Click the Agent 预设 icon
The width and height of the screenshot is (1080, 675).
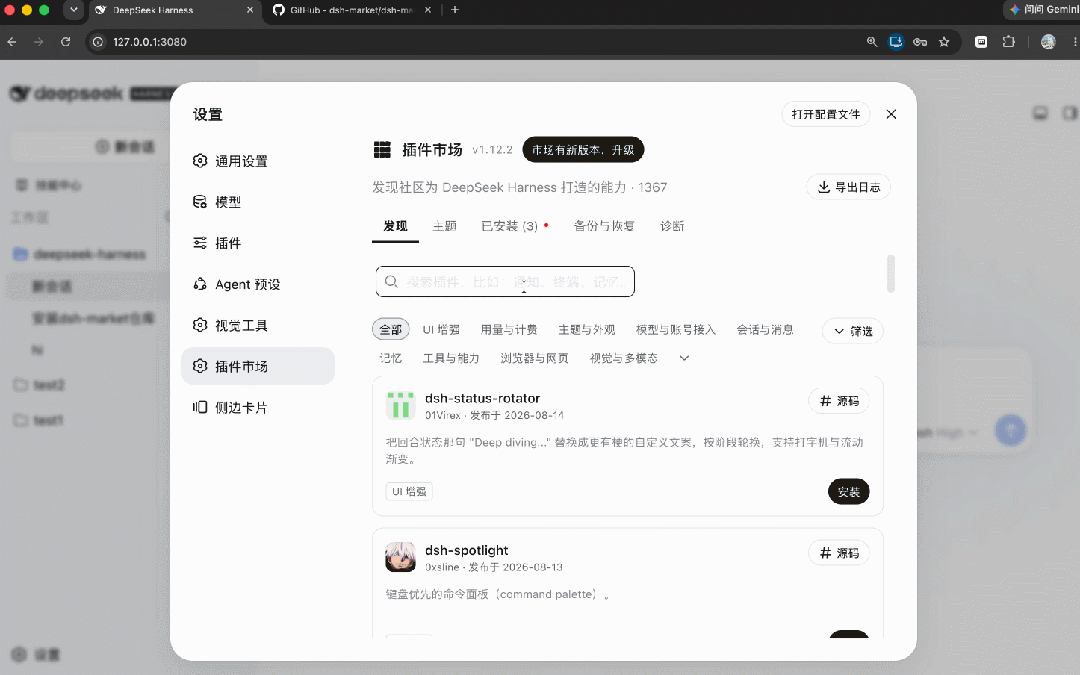pyautogui.click(x=200, y=284)
